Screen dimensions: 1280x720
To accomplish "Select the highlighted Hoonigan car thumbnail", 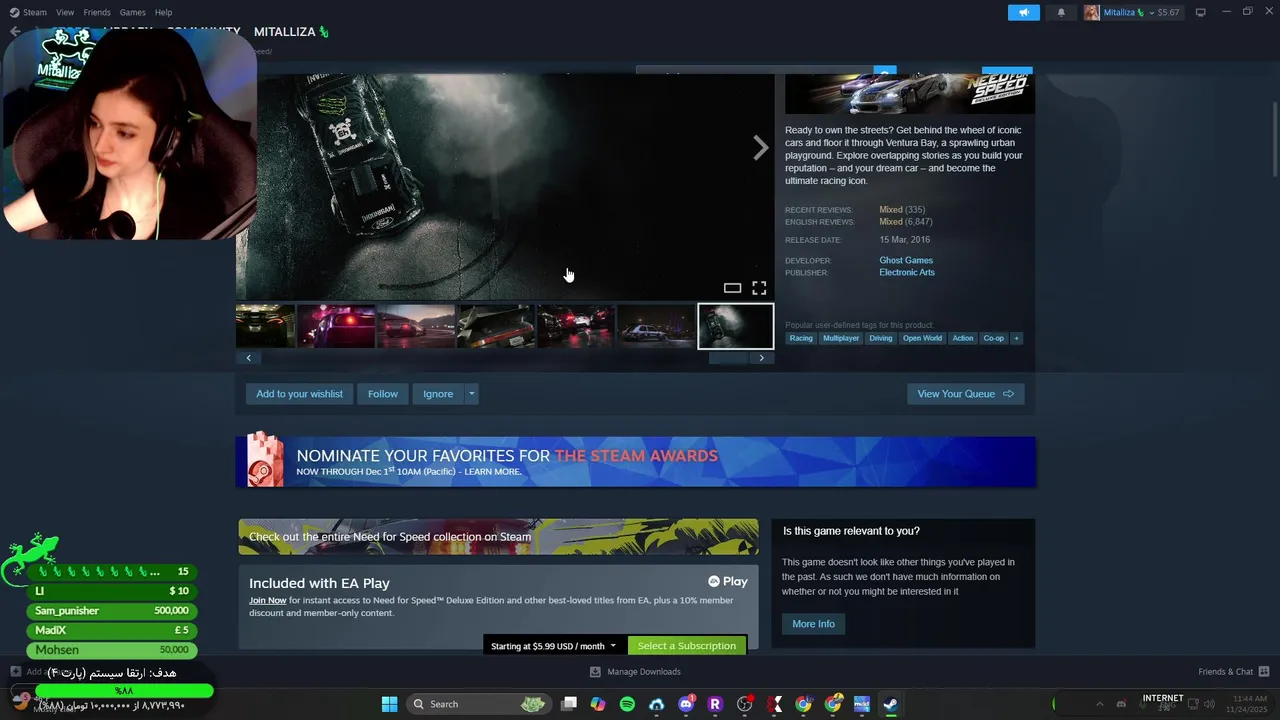I will coord(735,326).
